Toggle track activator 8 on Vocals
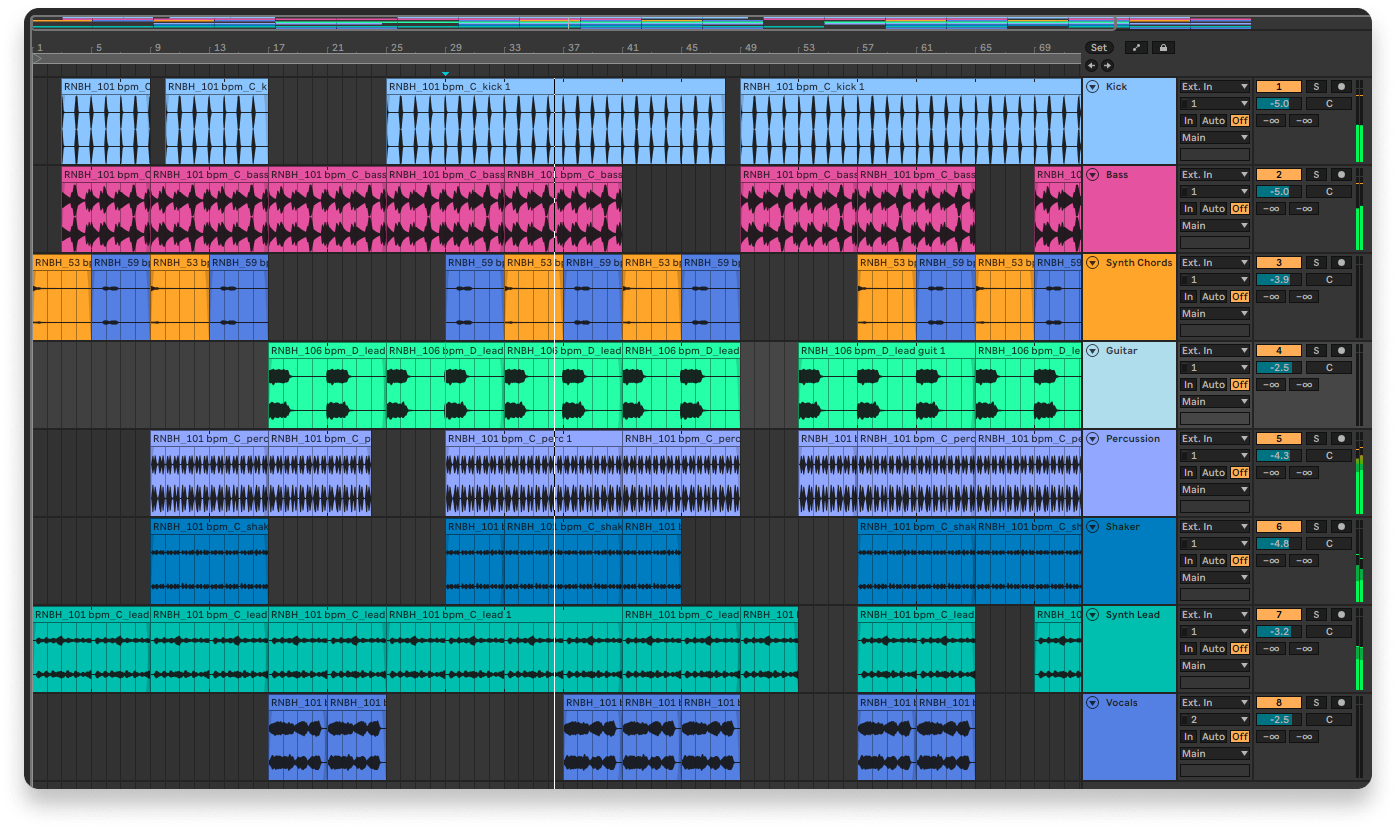Image resolution: width=1396 pixels, height=829 pixels. point(1279,704)
